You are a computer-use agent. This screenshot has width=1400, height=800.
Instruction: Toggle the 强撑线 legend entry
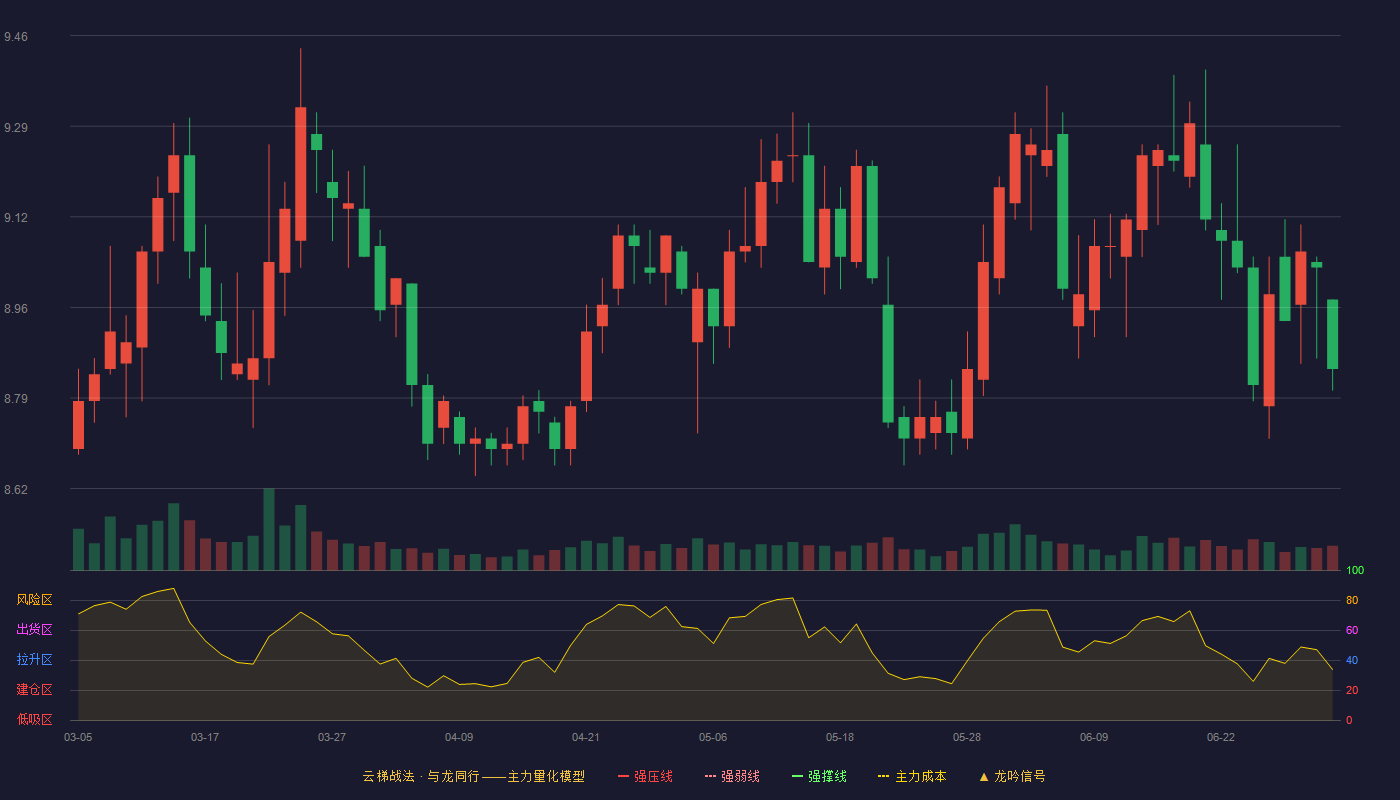819,776
